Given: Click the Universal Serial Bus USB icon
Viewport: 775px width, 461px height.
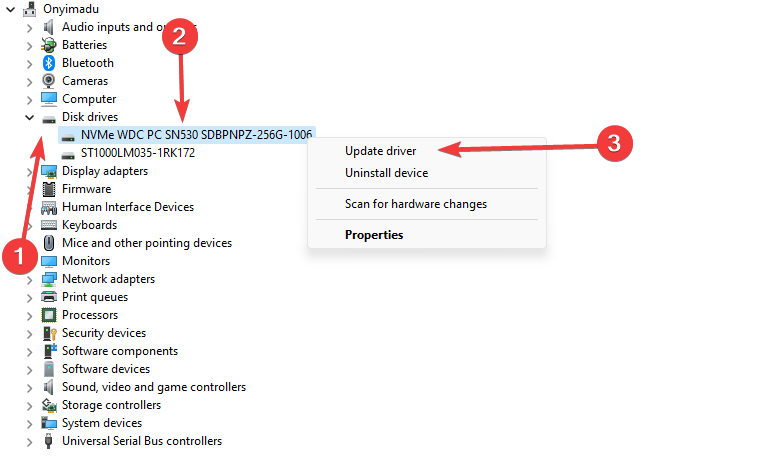Looking at the screenshot, I should [x=48, y=441].
